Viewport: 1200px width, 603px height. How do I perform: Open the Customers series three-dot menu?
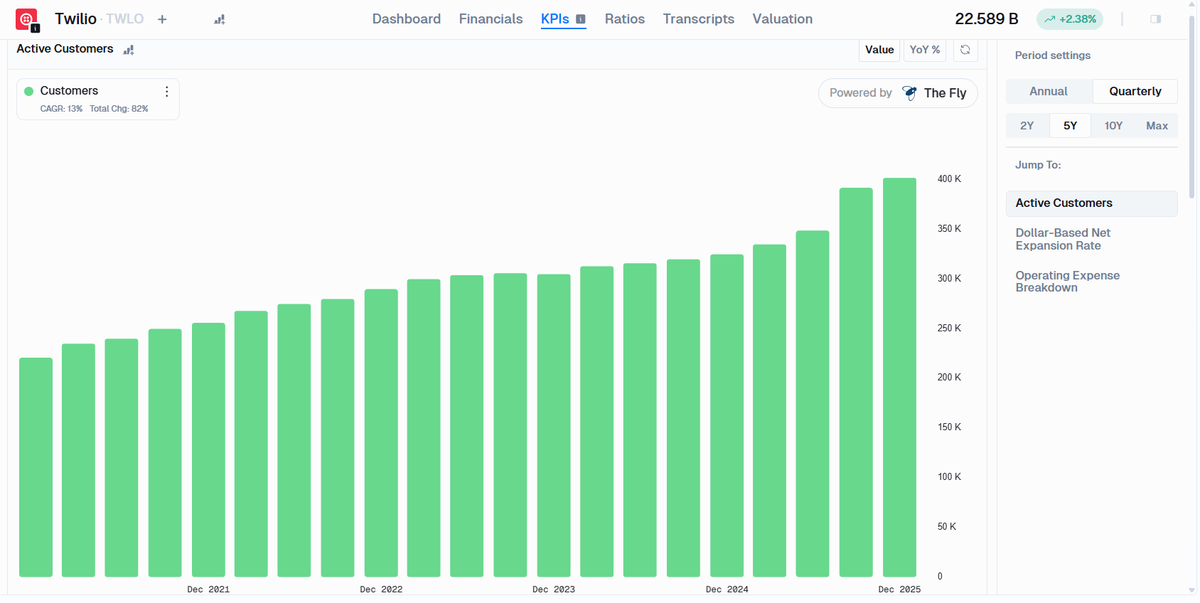tap(167, 91)
